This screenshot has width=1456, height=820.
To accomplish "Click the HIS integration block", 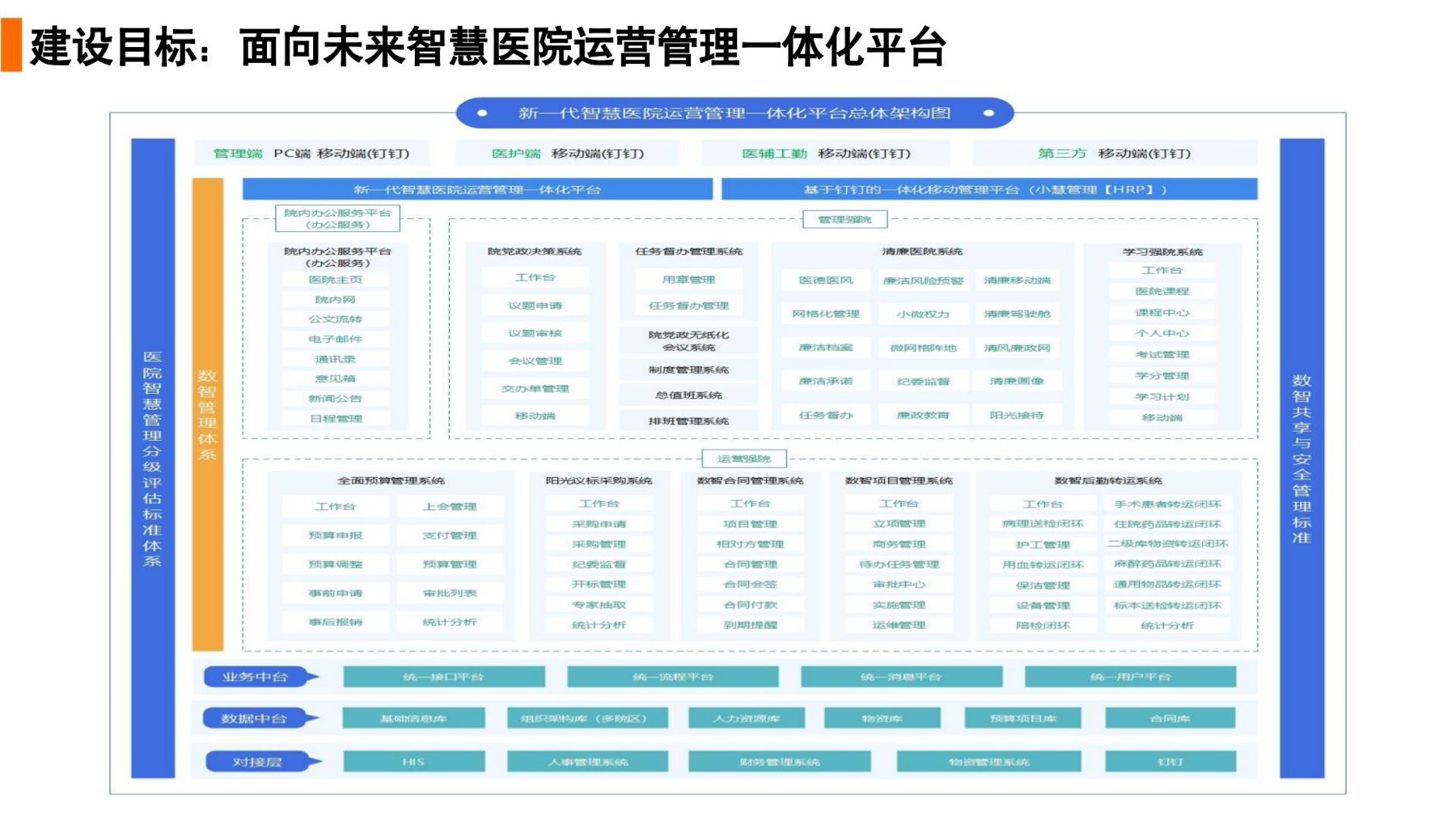I will point(414,762).
